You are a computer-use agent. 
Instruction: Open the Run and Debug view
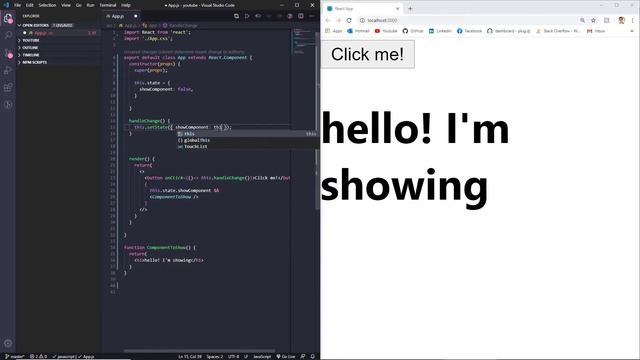[8, 70]
